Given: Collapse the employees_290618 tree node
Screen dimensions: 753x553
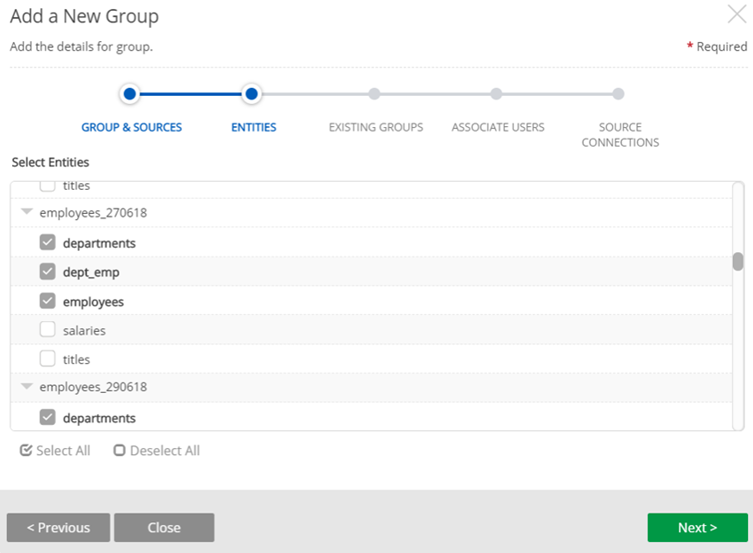Looking at the screenshot, I should pos(26,387).
